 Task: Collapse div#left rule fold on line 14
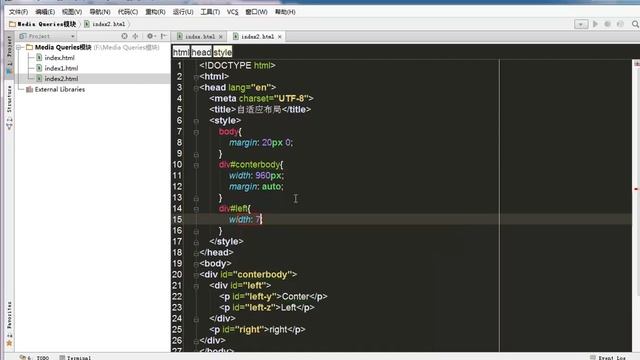(x=196, y=209)
